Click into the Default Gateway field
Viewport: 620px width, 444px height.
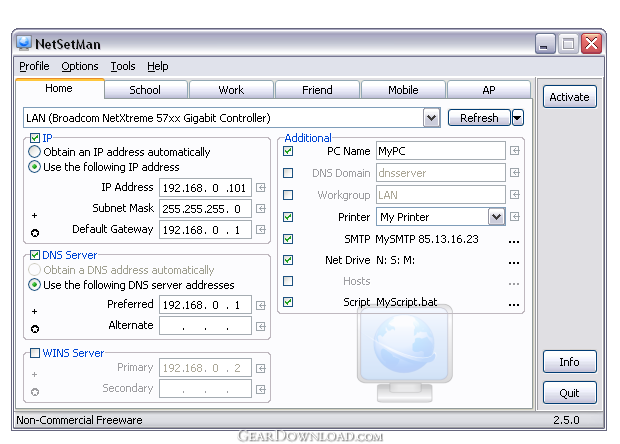tap(205, 230)
